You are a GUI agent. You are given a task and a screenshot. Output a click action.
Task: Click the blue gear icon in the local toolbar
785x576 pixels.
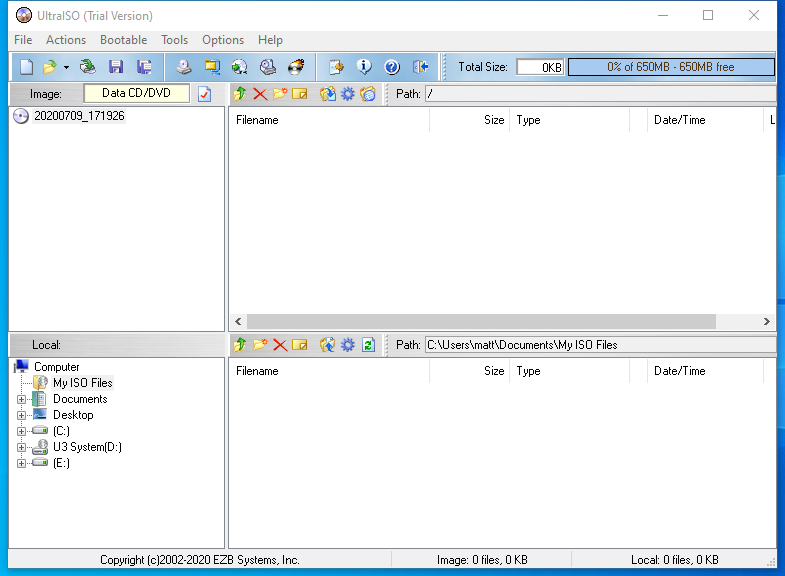[x=347, y=344]
